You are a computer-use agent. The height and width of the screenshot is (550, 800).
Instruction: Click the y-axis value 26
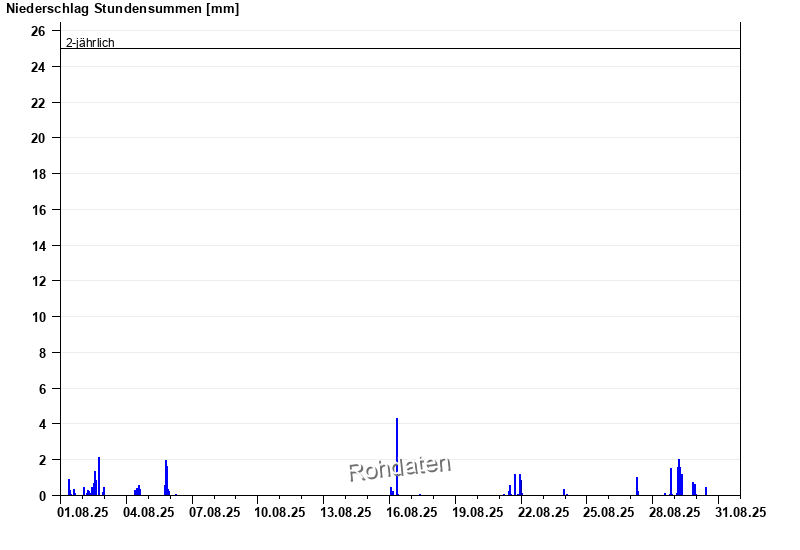point(38,31)
